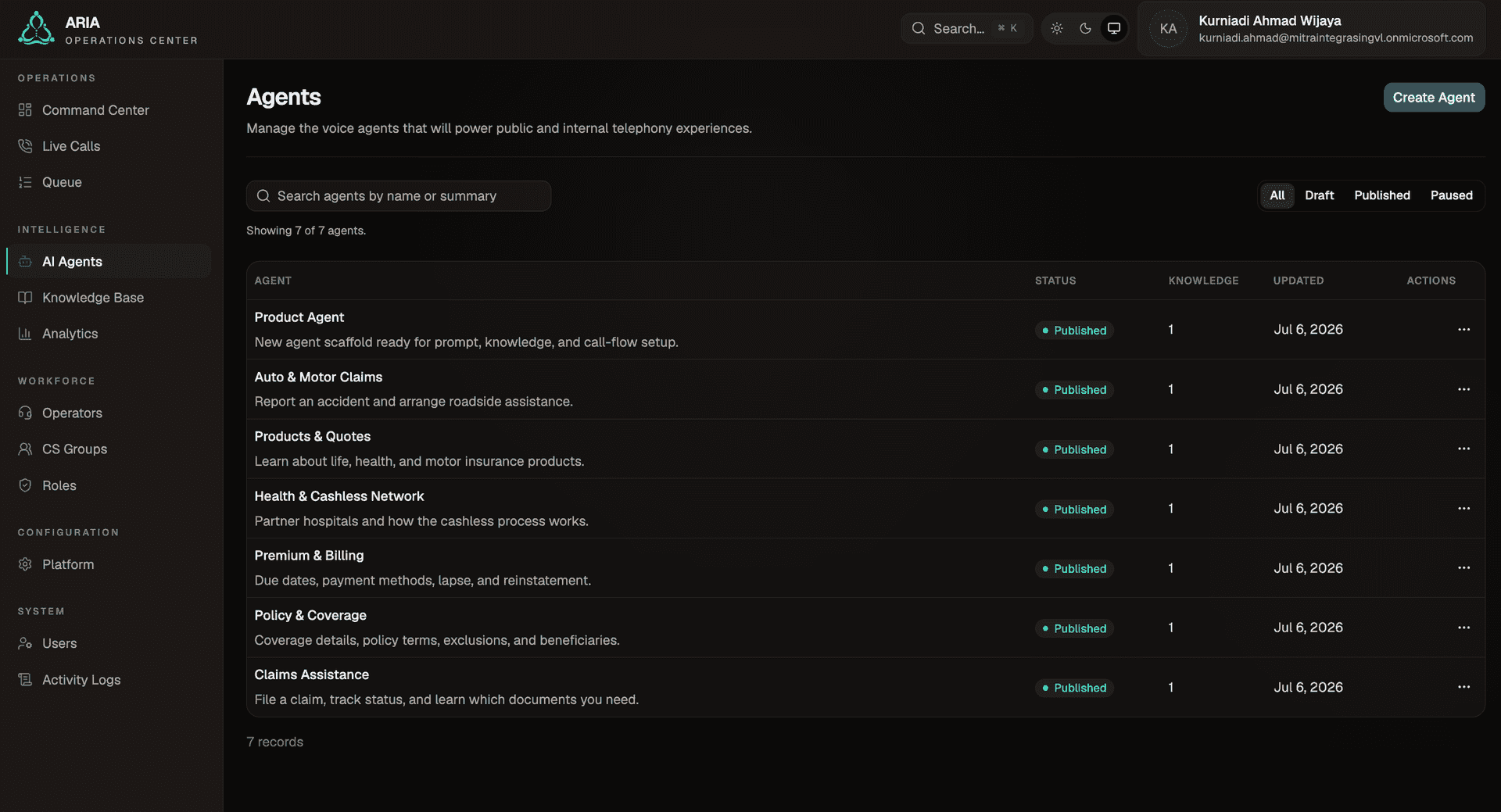The height and width of the screenshot is (812, 1501).
Task: Click the CS Groups people icon
Action: pyautogui.click(x=25, y=449)
